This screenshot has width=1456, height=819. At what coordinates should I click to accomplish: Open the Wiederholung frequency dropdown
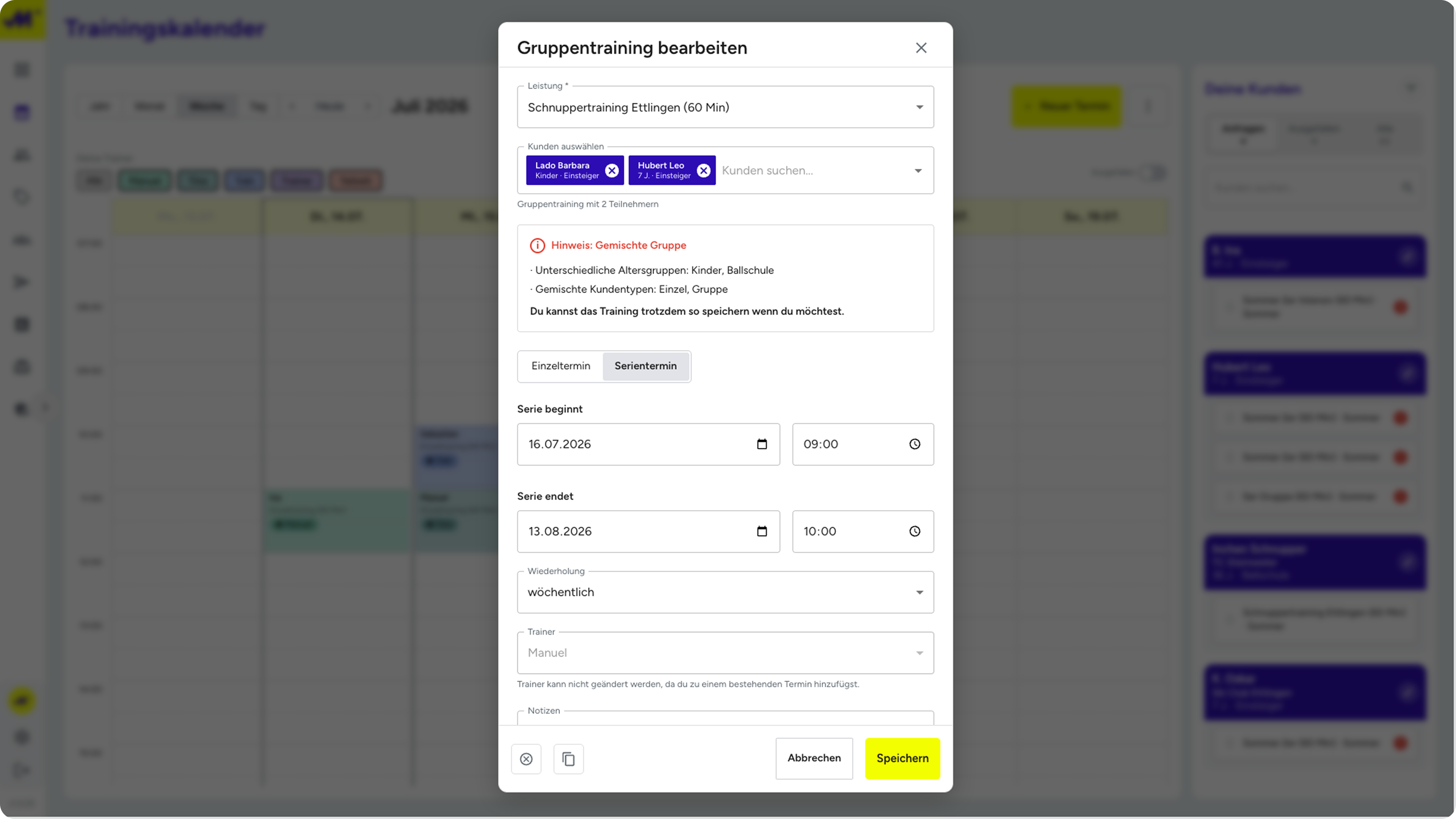(725, 592)
